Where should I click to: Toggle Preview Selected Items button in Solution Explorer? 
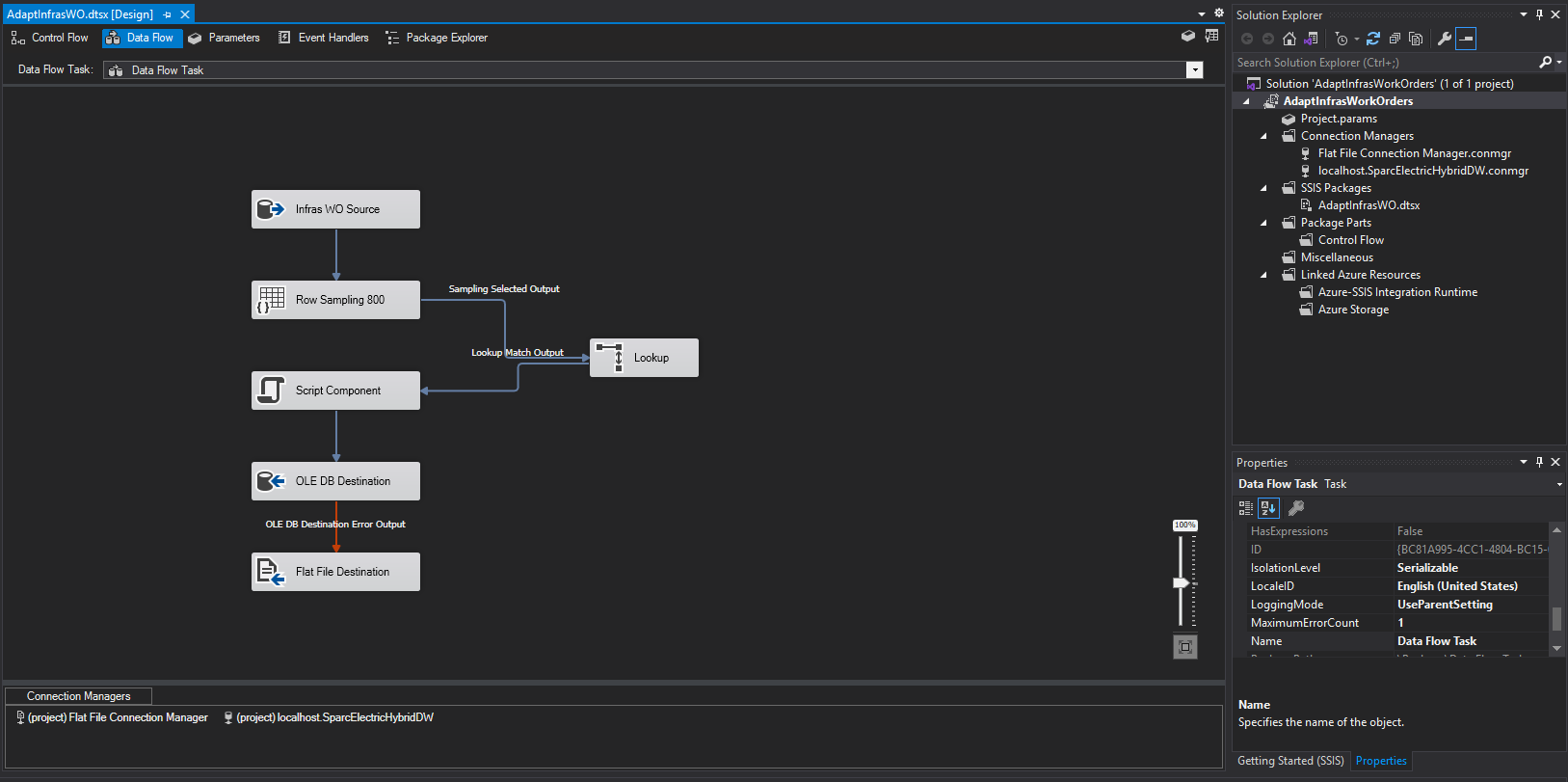pyautogui.click(x=1466, y=39)
